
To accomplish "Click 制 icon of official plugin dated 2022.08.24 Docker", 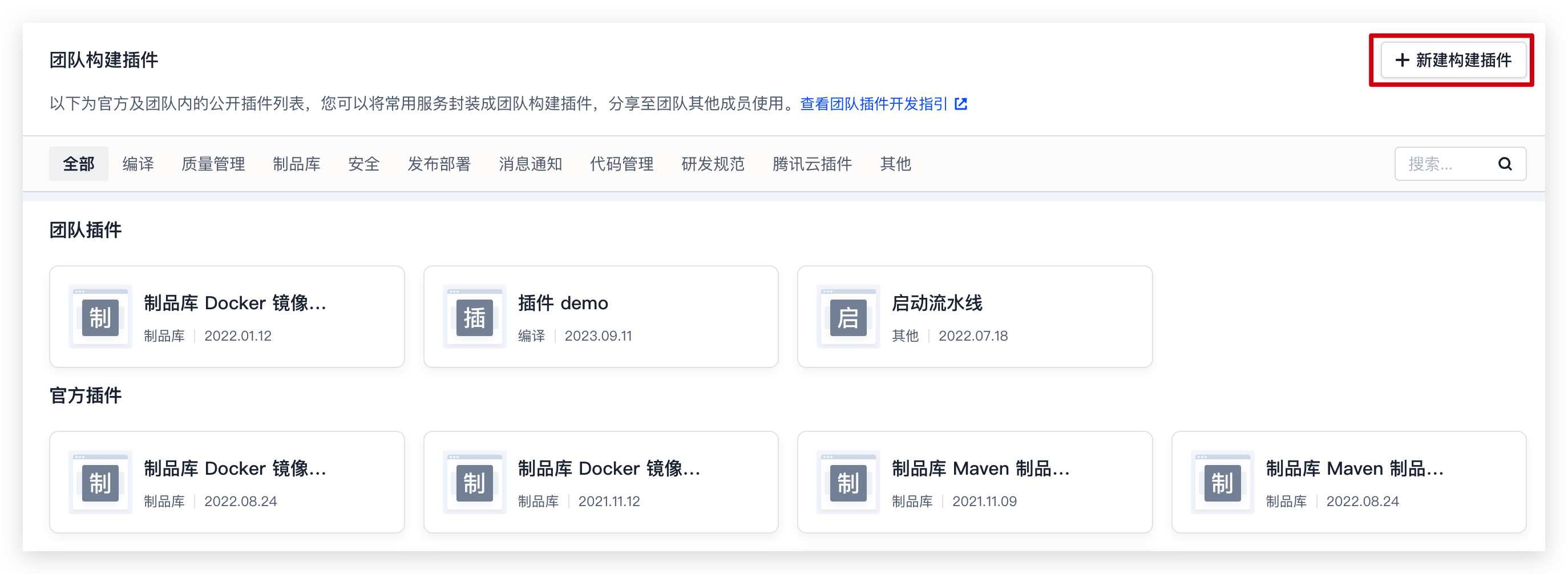I will (100, 482).
